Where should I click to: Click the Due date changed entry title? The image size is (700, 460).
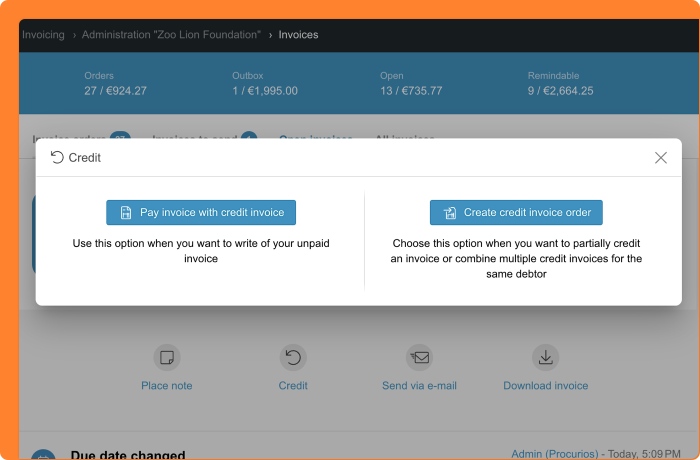[x=128, y=455]
